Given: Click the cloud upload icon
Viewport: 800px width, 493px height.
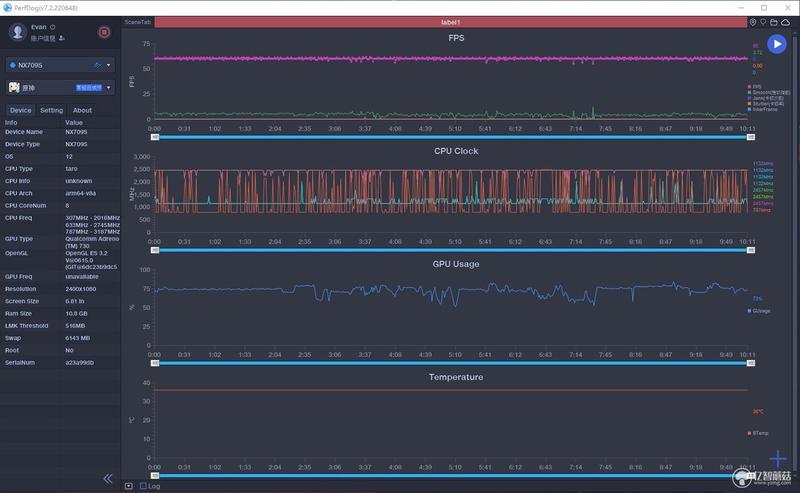Looking at the screenshot, I should click(786, 22).
